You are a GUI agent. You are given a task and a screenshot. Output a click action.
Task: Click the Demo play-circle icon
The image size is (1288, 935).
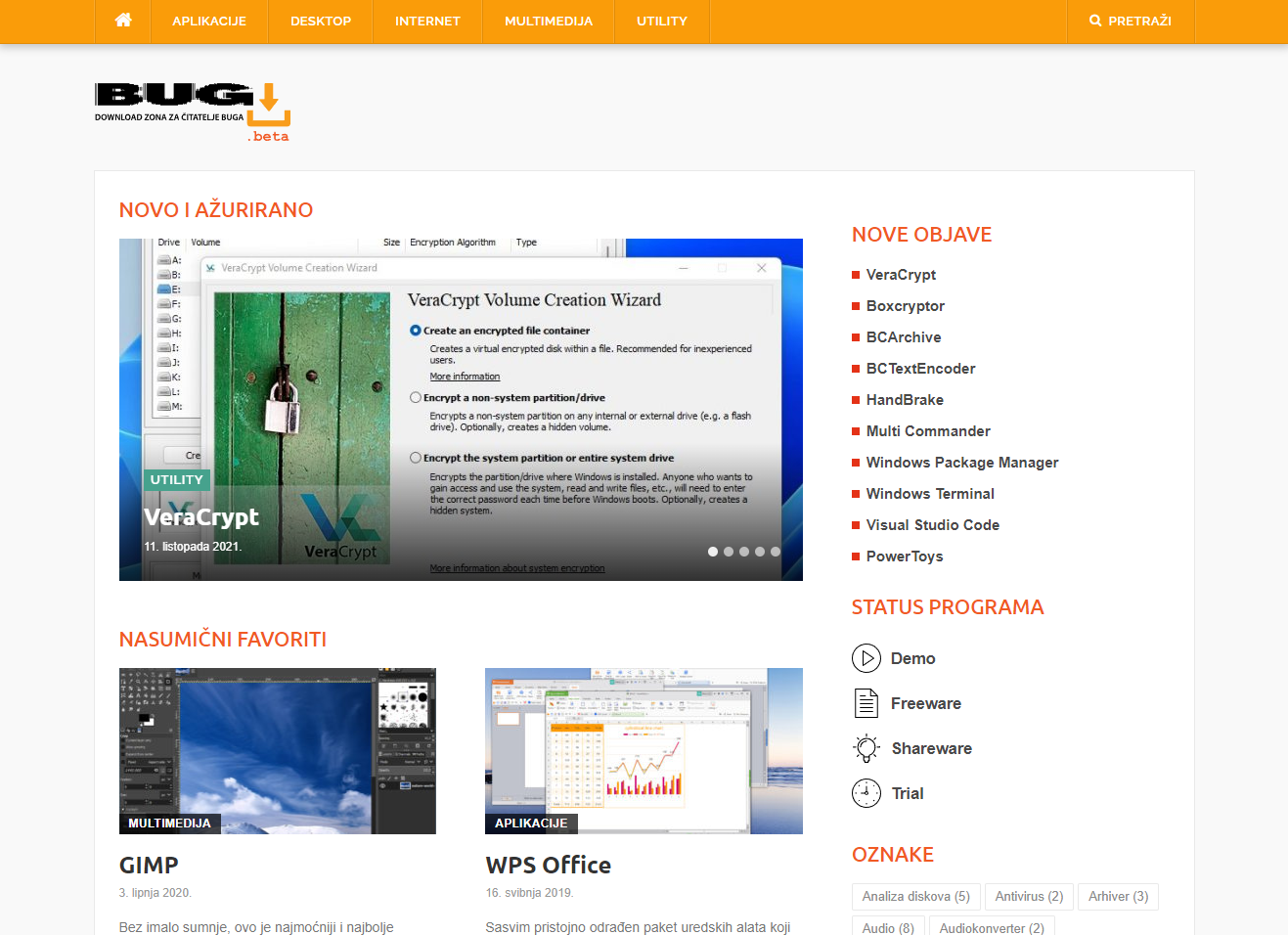(x=866, y=658)
